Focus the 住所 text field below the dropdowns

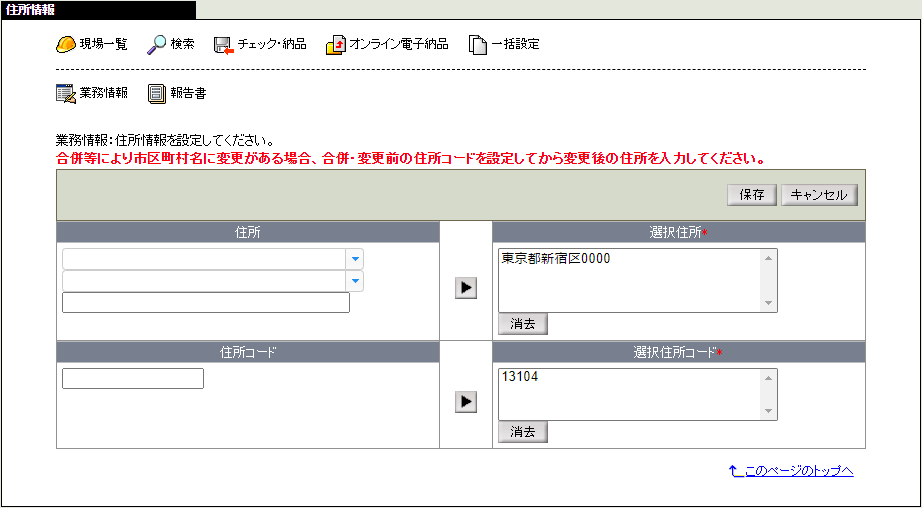[206, 302]
